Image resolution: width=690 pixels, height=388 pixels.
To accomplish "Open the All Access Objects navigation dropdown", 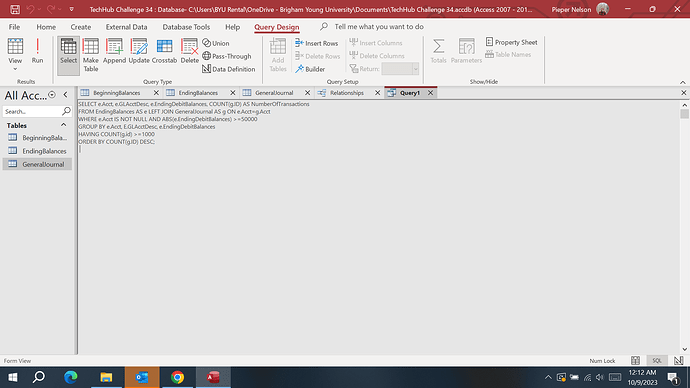I will tap(52, 95).
